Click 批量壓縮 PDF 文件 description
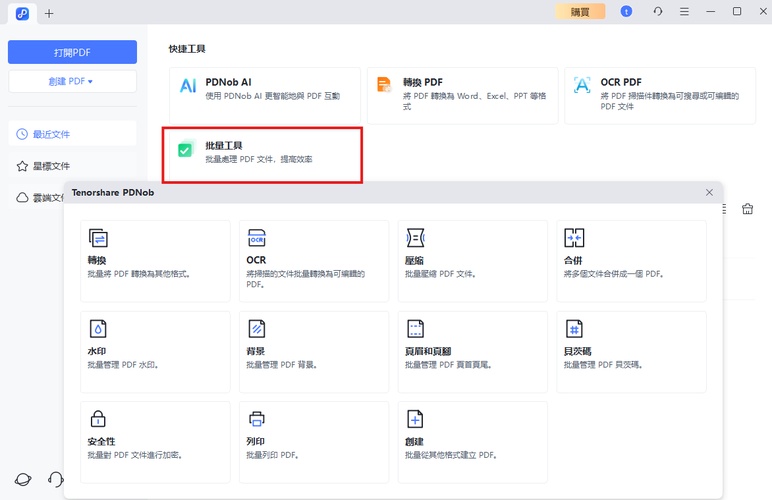This screenshot has height=500, width=772. coord(440,274)
